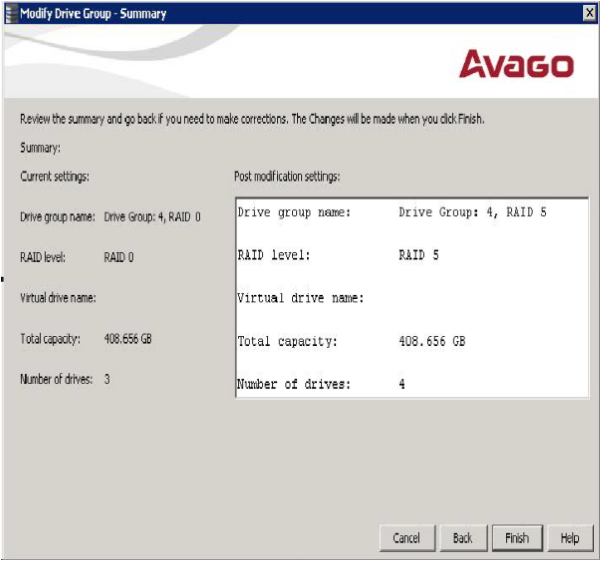Click the title bar application icon
601x561 pixels.
coord(11,14)
